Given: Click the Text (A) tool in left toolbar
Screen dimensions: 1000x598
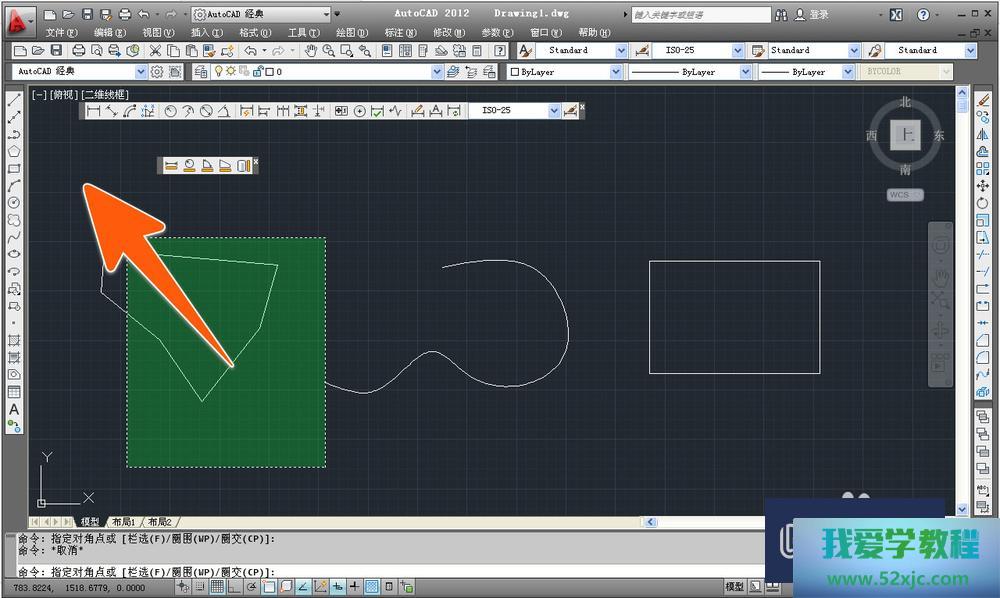Looking at the screenshot, I should point(14,409).
